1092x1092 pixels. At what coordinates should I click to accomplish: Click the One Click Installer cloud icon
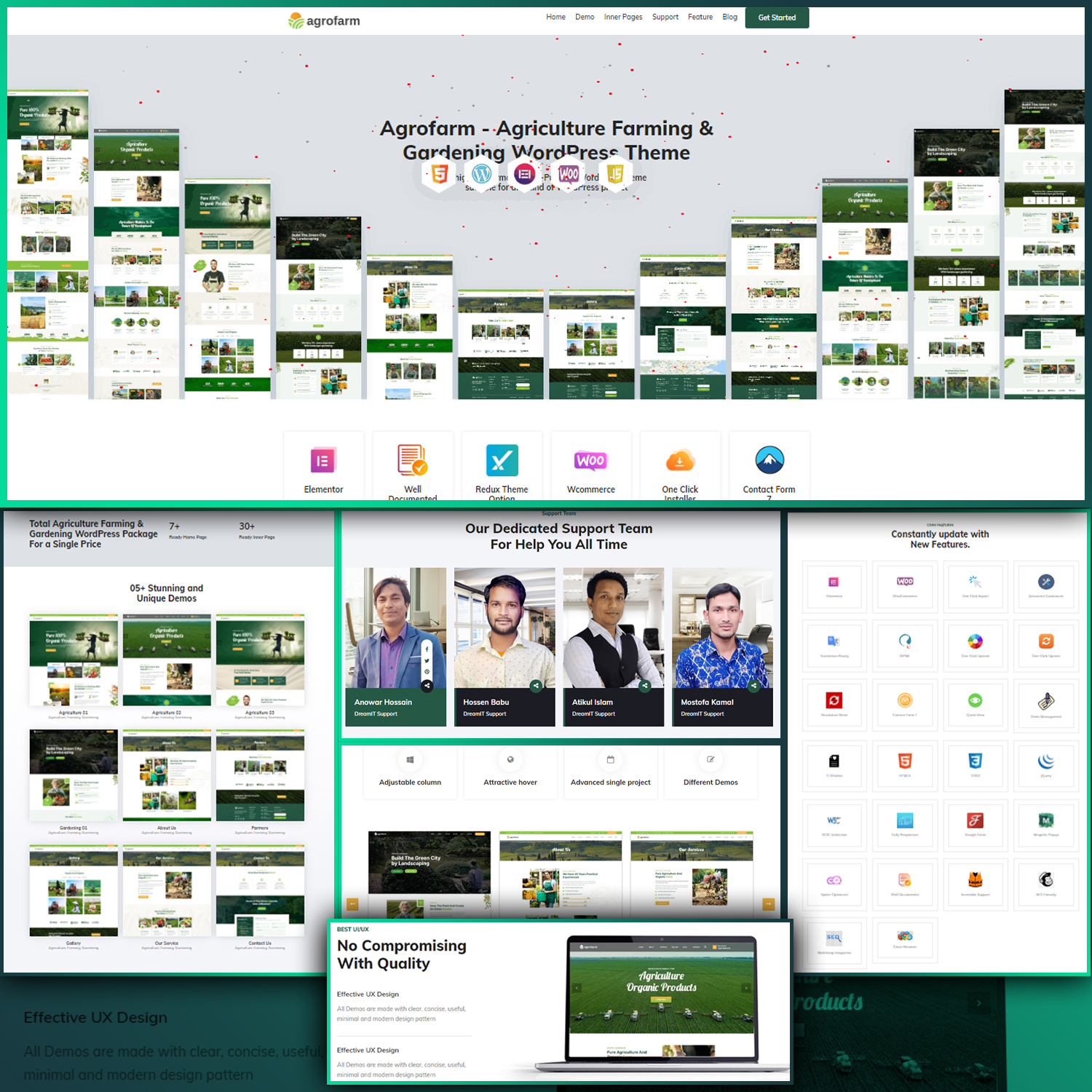[x=680, y=461]
